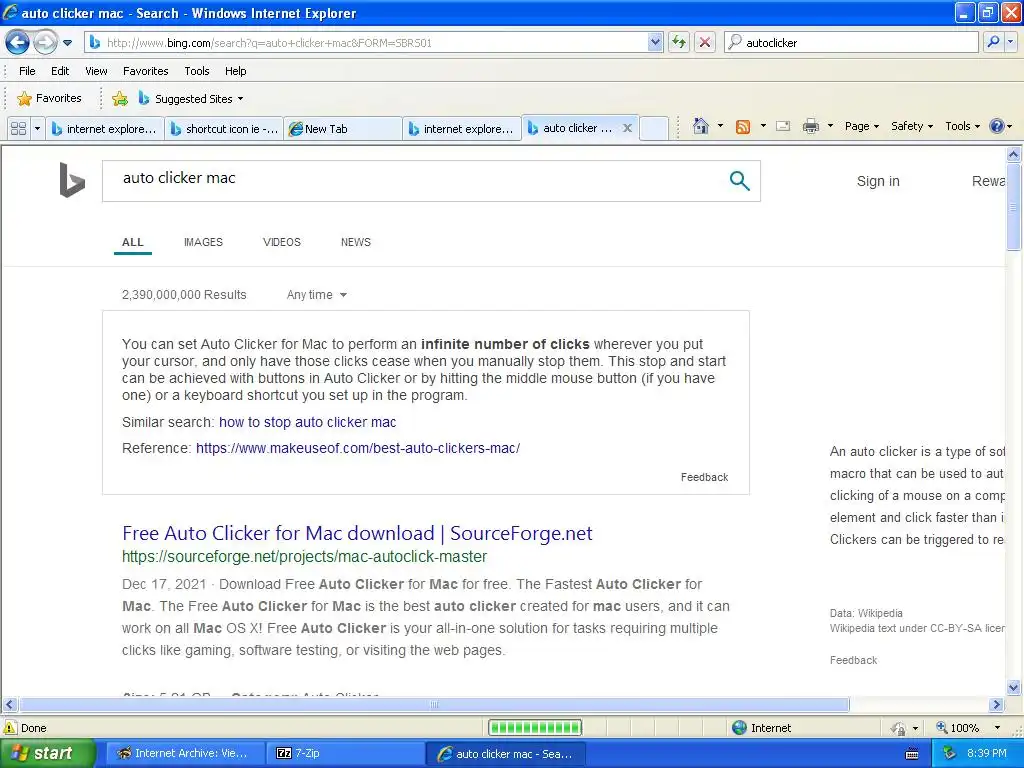Click the Internet zone icon in status bar
The height and width of the screenshot is (768, 1024).
click(x=739, y=728)
